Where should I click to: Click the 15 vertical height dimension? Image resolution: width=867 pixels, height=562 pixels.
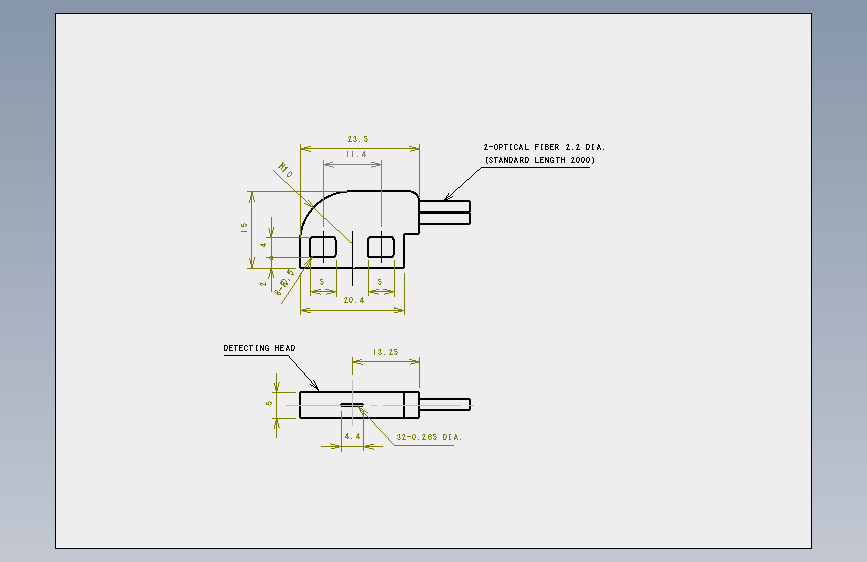244,227
